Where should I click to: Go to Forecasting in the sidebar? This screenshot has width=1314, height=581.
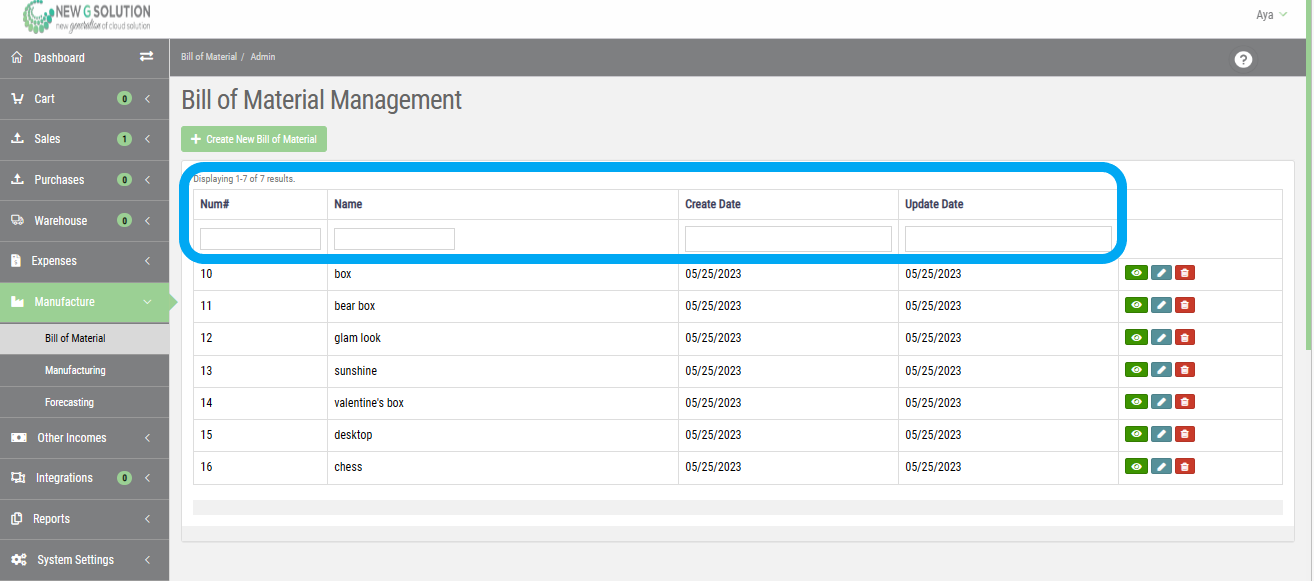click(x=69, y=402)
